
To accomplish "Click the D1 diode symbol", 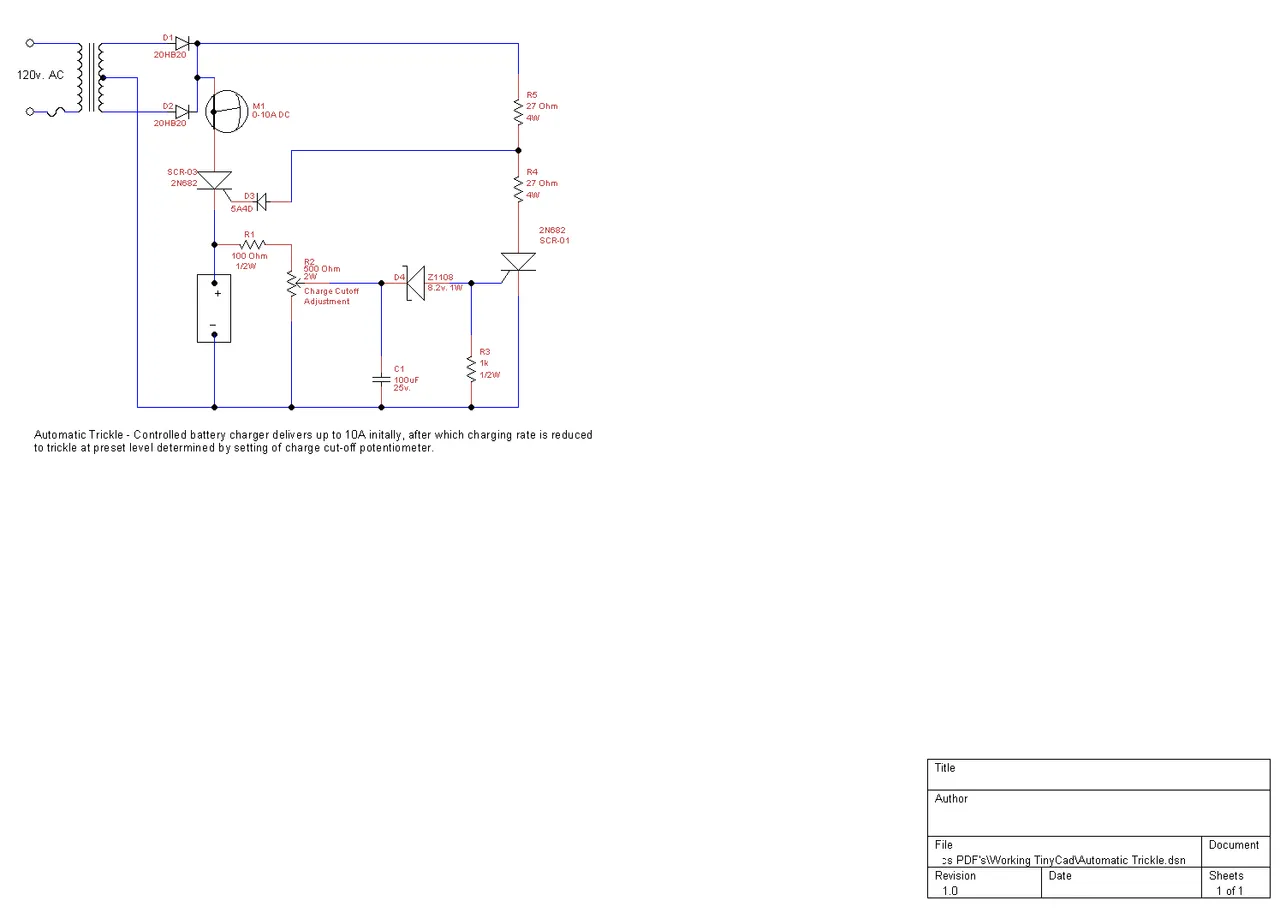I will pos(182,43).
